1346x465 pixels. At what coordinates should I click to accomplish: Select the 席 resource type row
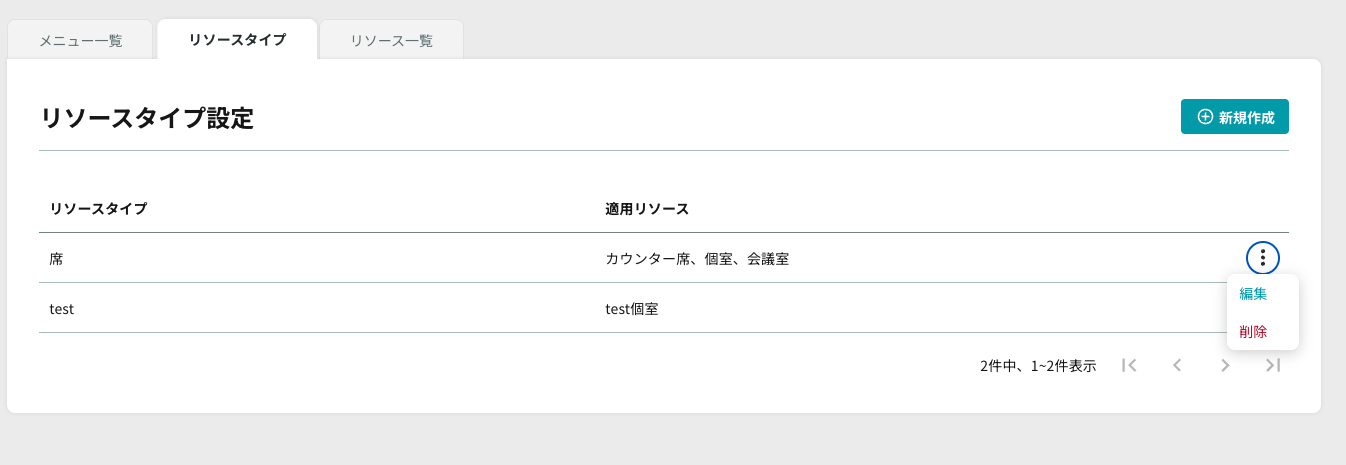coord(664,258)
